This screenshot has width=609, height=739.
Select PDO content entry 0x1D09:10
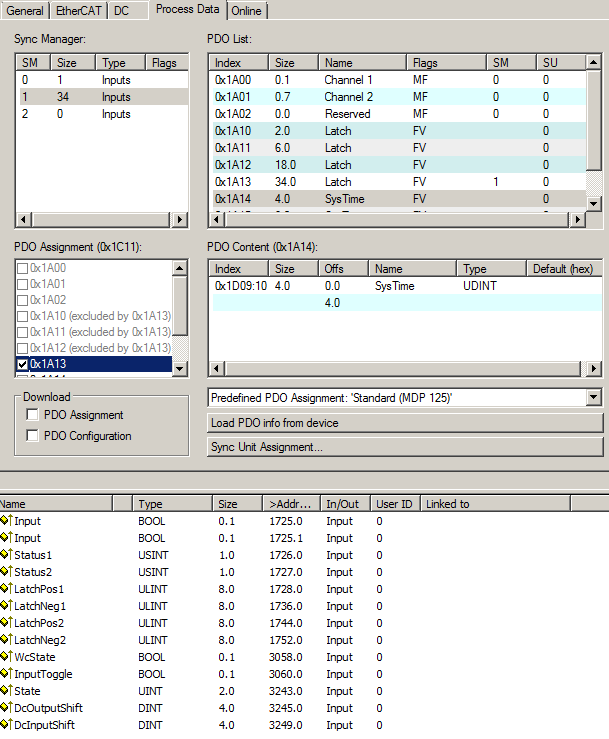(x=405, y=286)
